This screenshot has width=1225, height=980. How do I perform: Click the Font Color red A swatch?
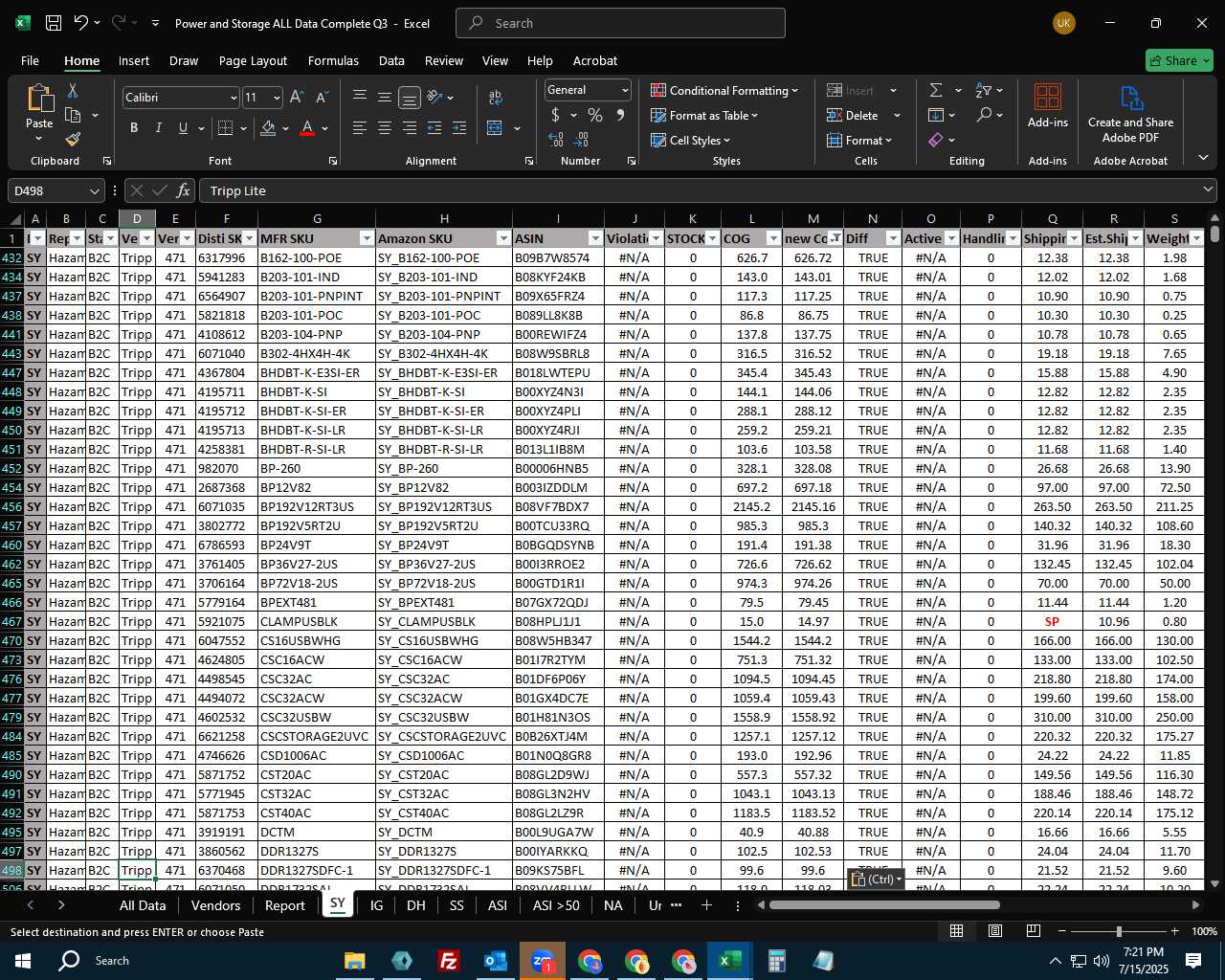point(307,128)
